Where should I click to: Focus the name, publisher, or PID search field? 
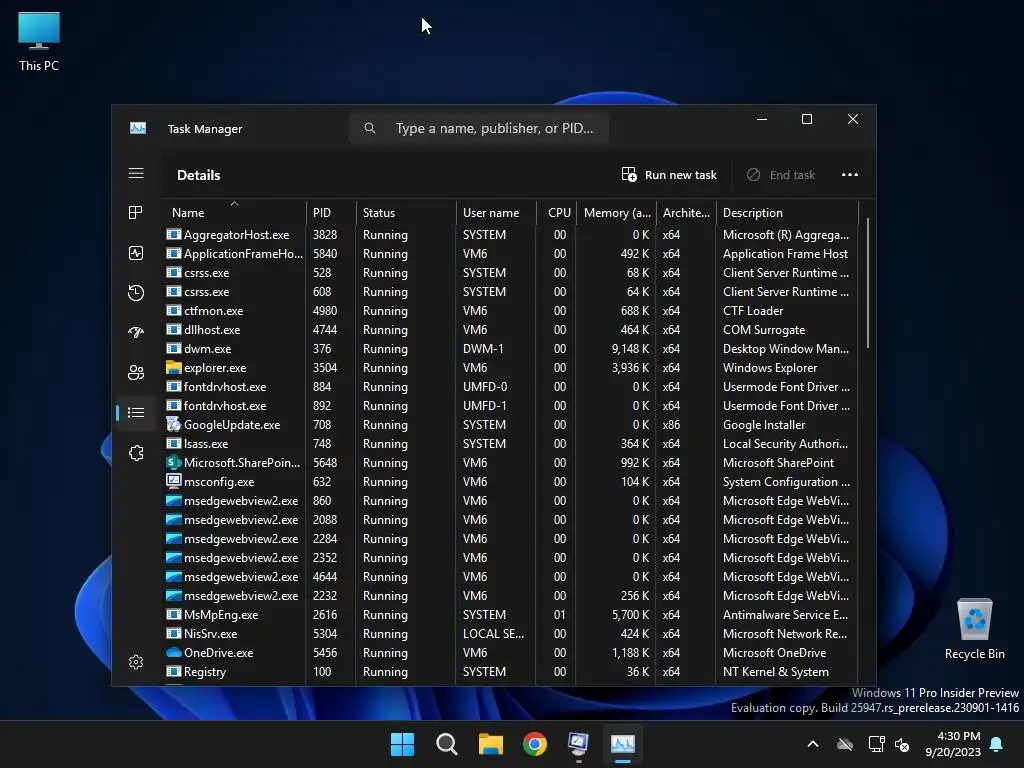pyautogui.click(x=479, y=128)
